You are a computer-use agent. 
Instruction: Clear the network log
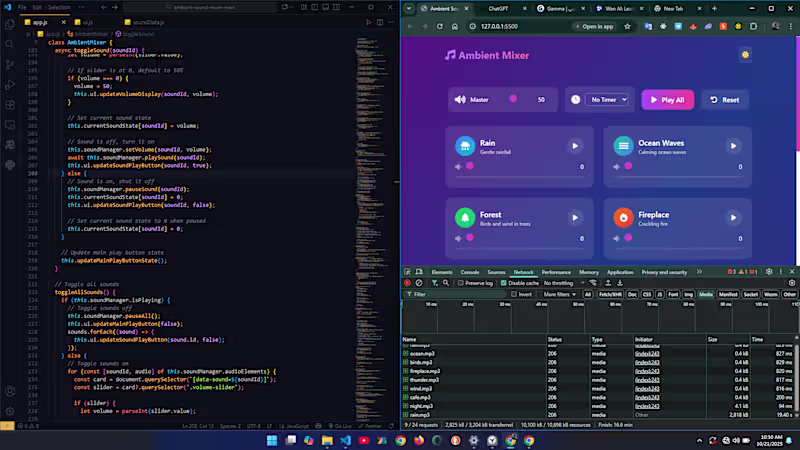pos(419,283)
